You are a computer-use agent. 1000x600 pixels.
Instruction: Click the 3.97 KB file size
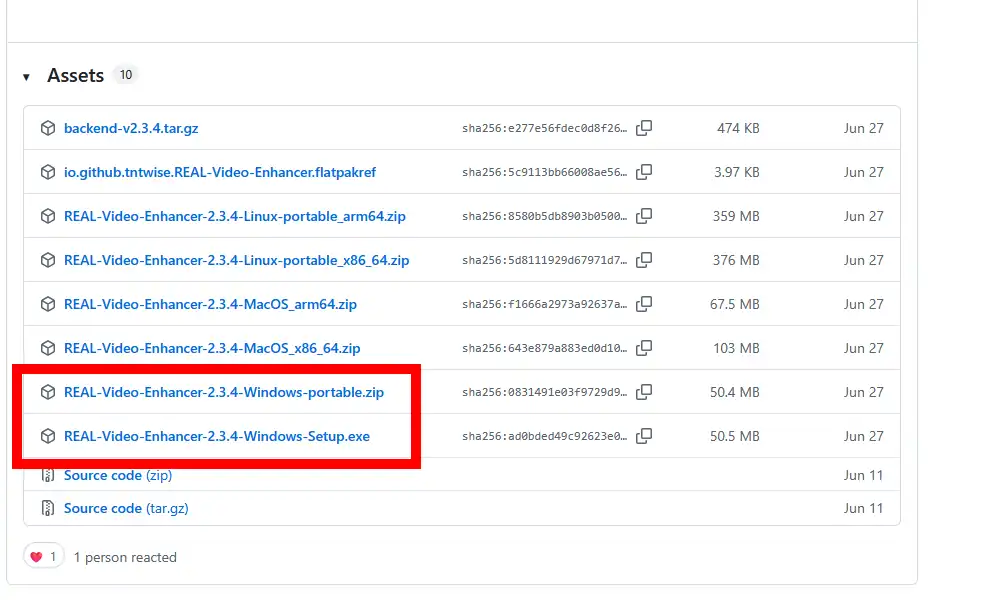pos(737,172)
